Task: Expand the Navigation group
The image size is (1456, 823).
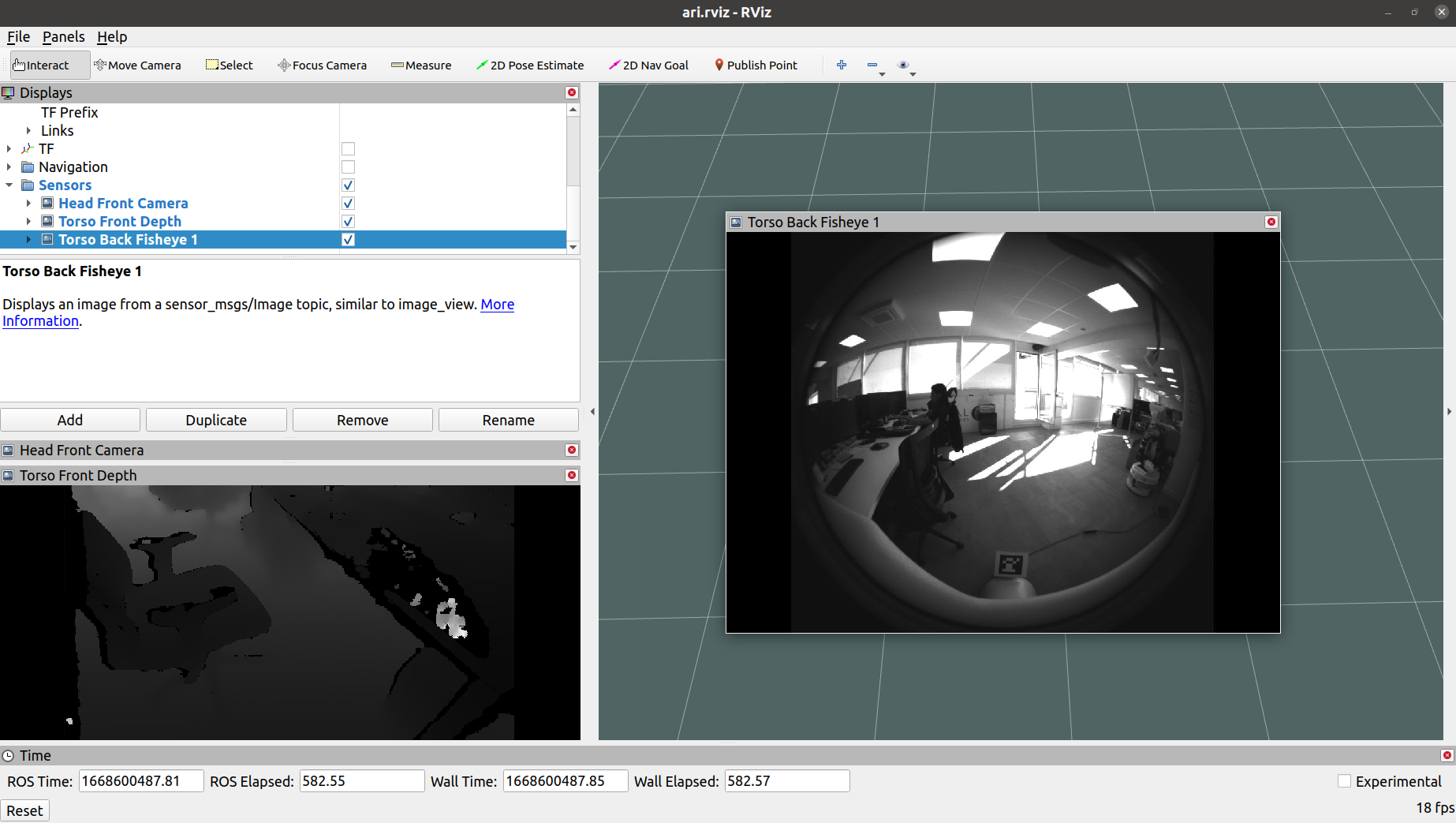Action: pos(9,166)
